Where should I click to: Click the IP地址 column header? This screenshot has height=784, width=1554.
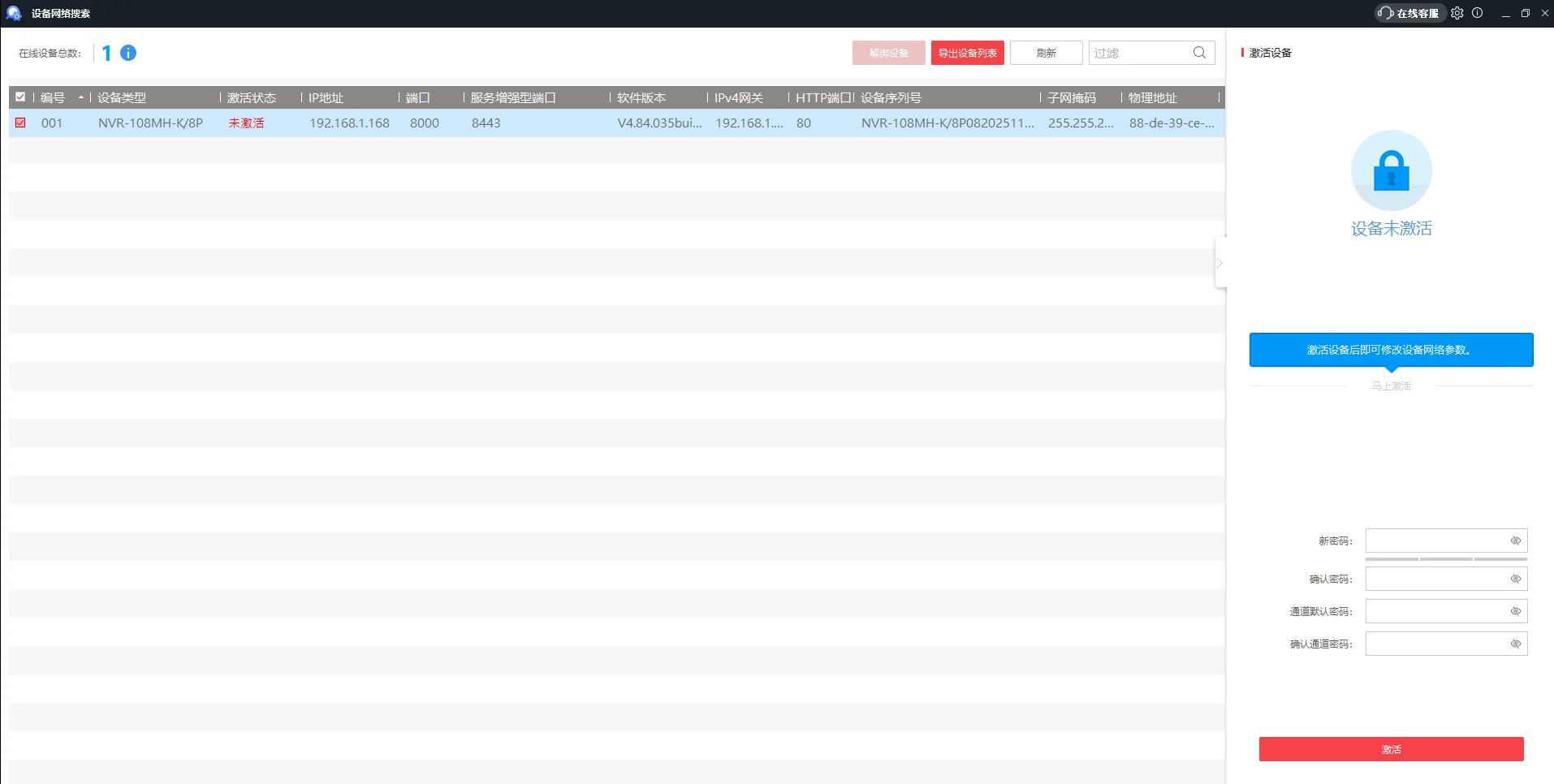tap(326, 97)
